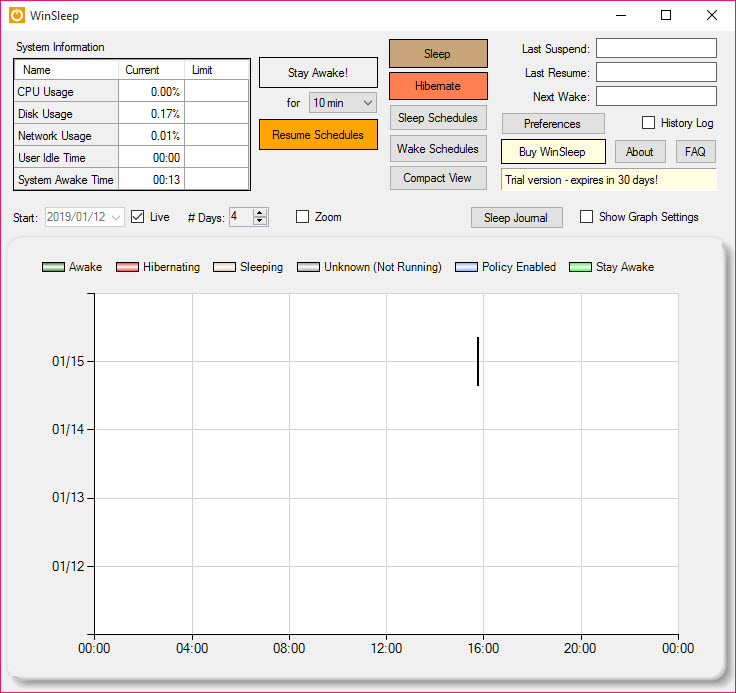Screen dimensions: 736x693
Task: Enable the History Log checkbox
Action: [648, 123]
